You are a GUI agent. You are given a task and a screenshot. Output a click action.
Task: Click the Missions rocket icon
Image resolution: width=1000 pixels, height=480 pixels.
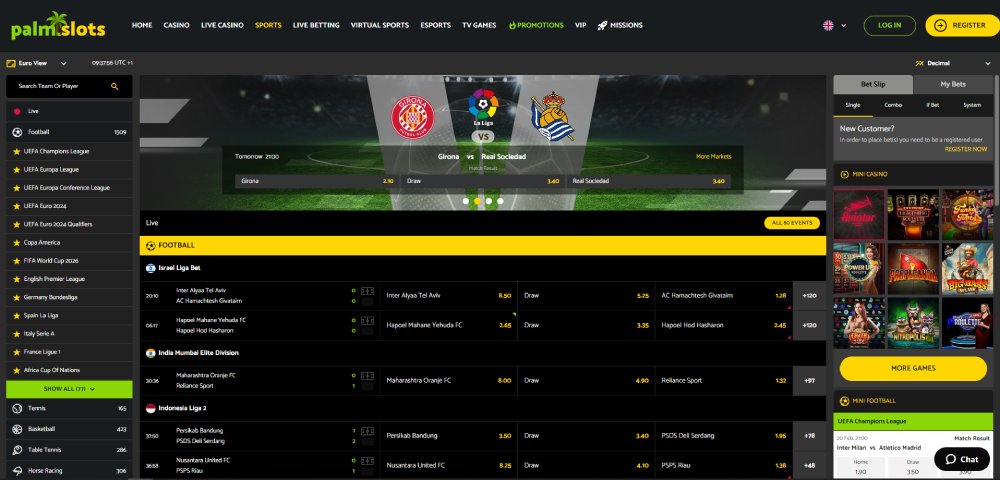[x=602, y=25]
